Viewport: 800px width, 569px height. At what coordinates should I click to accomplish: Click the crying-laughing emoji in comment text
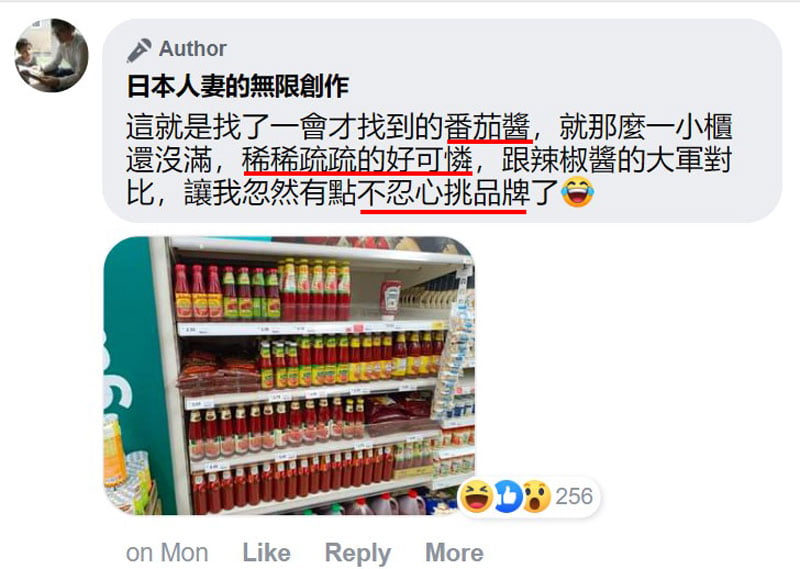577,192
